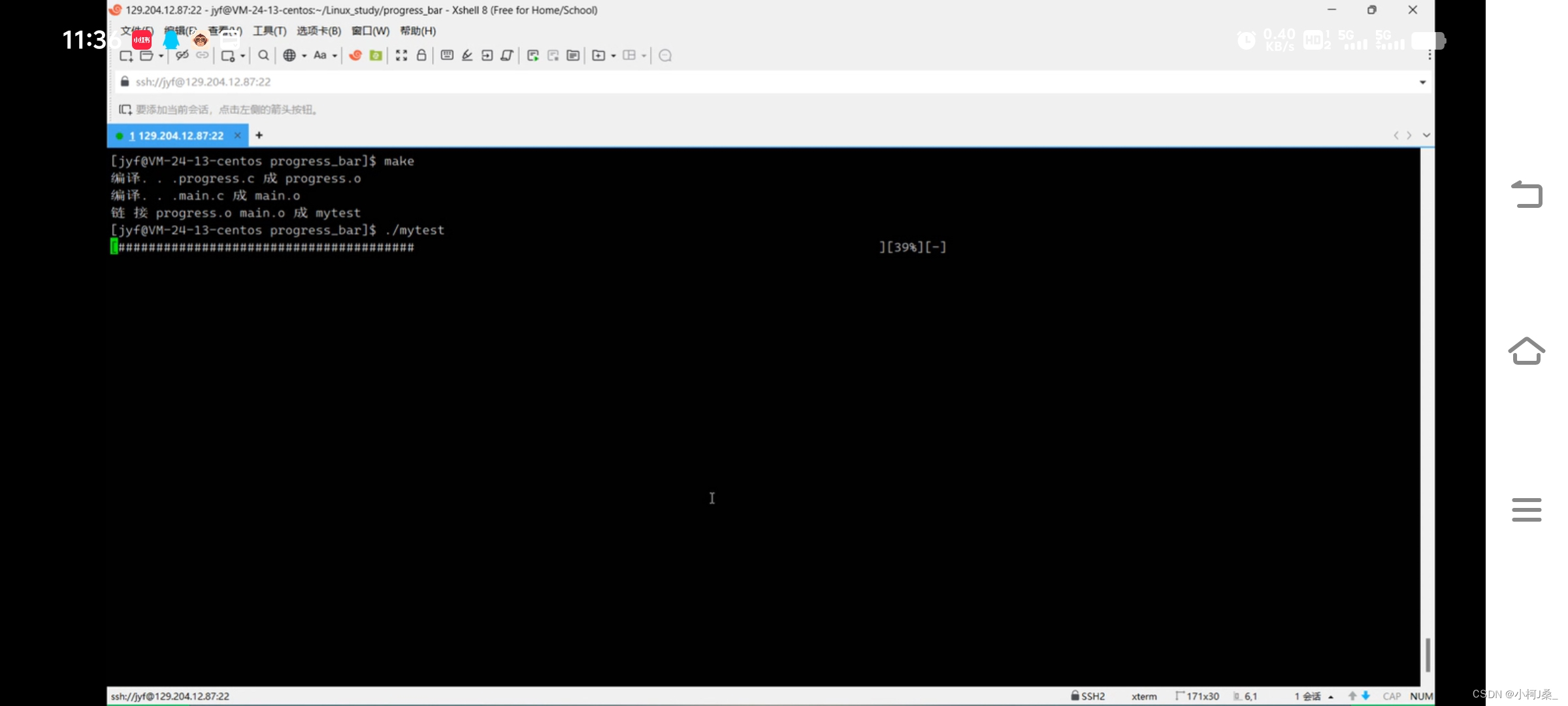Click the greyed chat bubble help icon
The image size is (1568, 706).
665,56
